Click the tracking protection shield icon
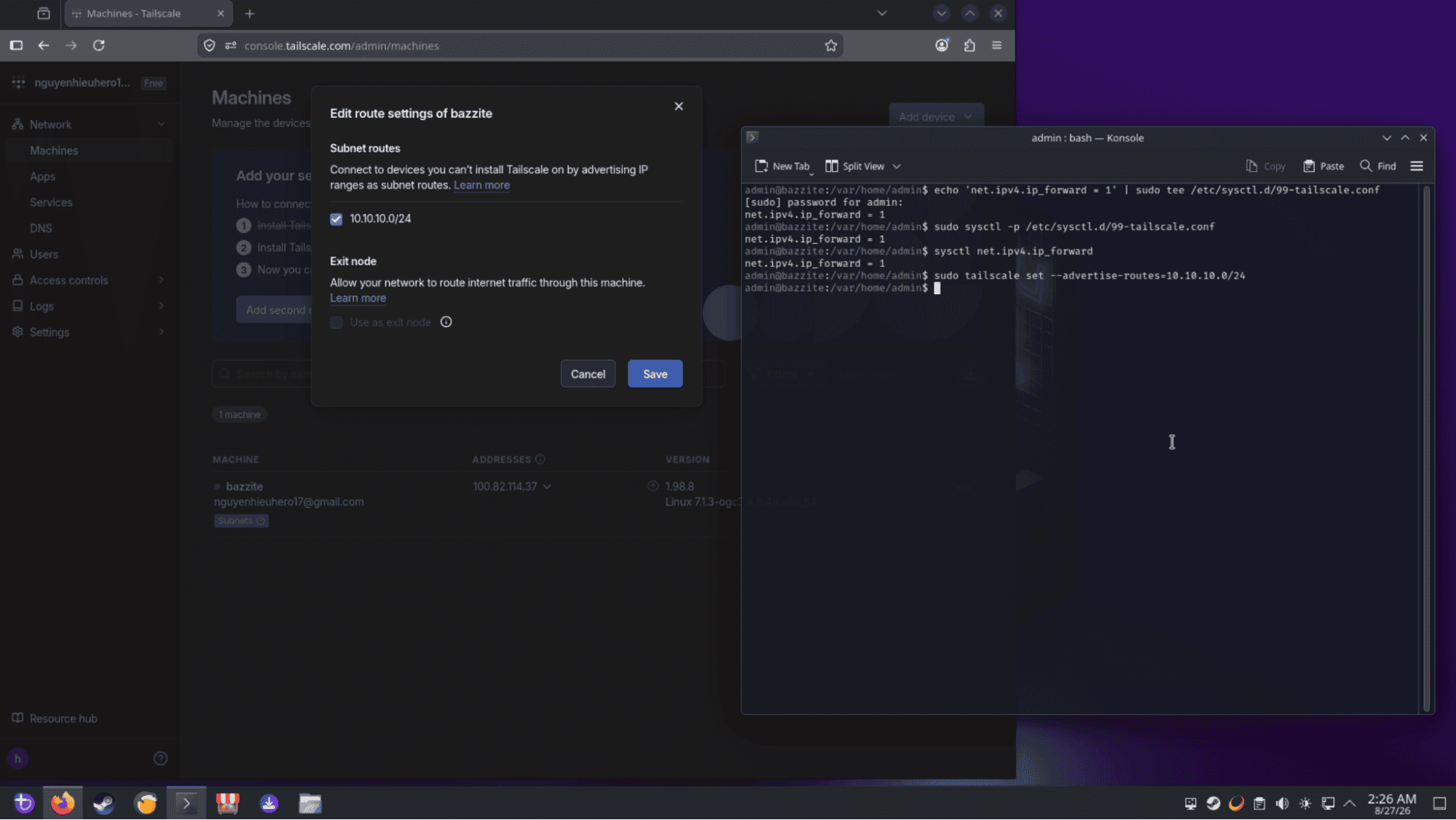 210,46
